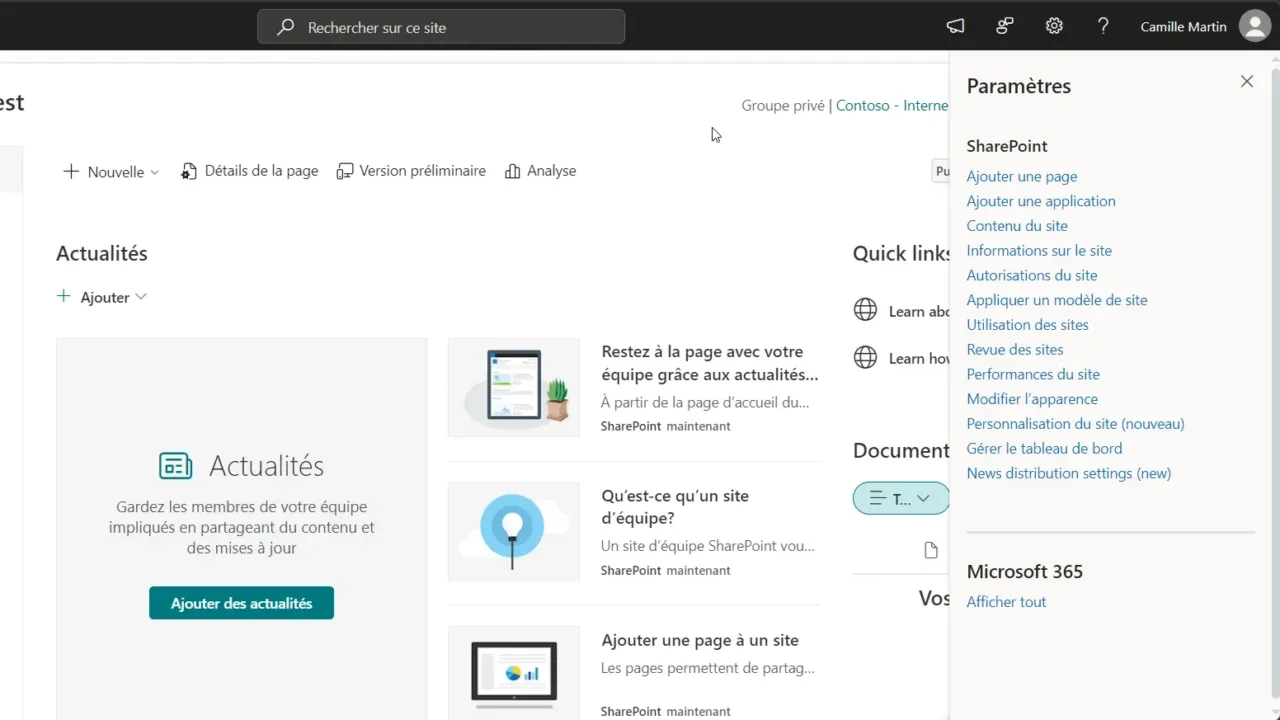Click Modifier l'apparence
1280x720 pixels.
click(x=1032, y=399)
